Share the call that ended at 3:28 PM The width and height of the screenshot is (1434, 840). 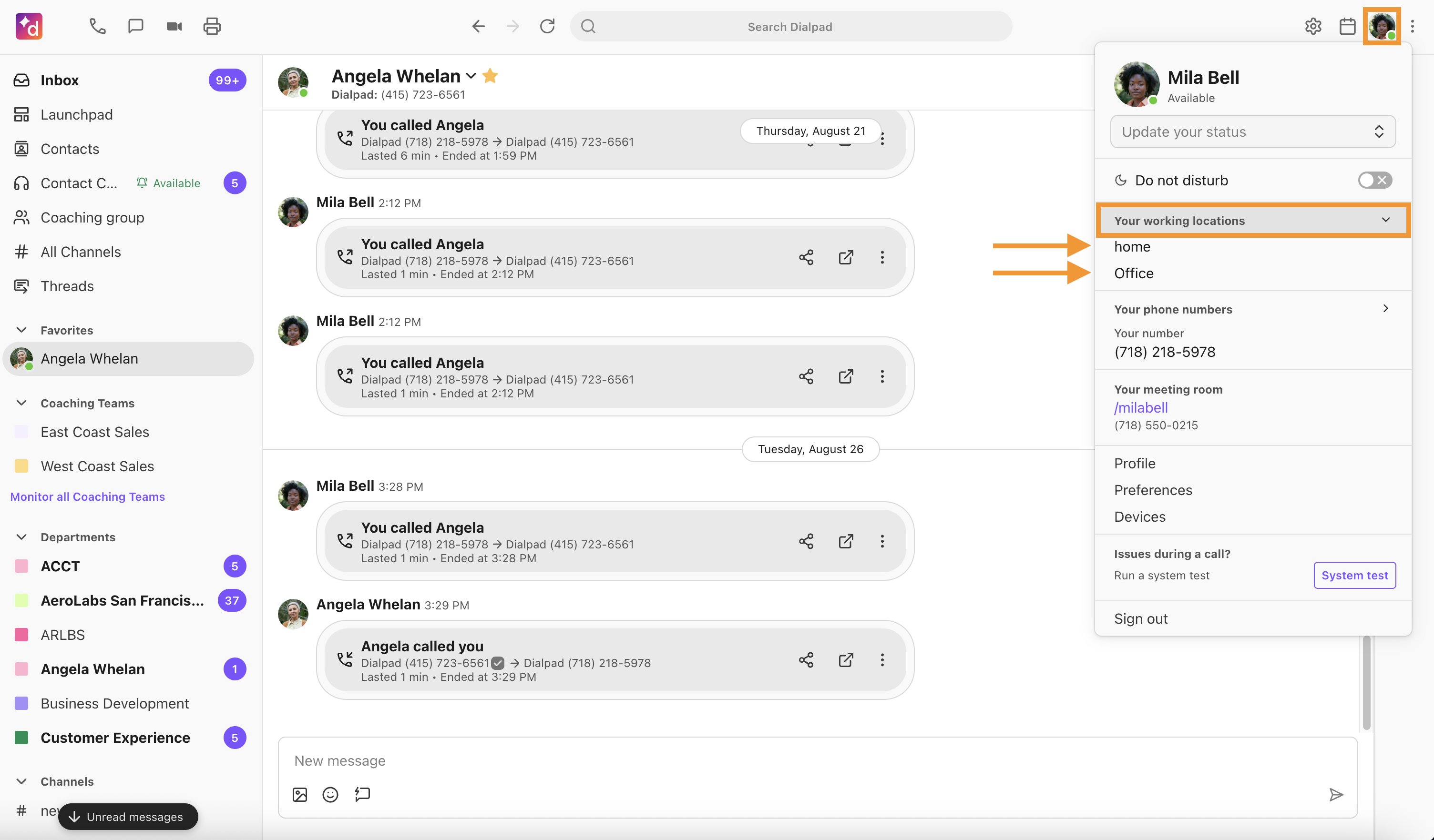(806, 541)
